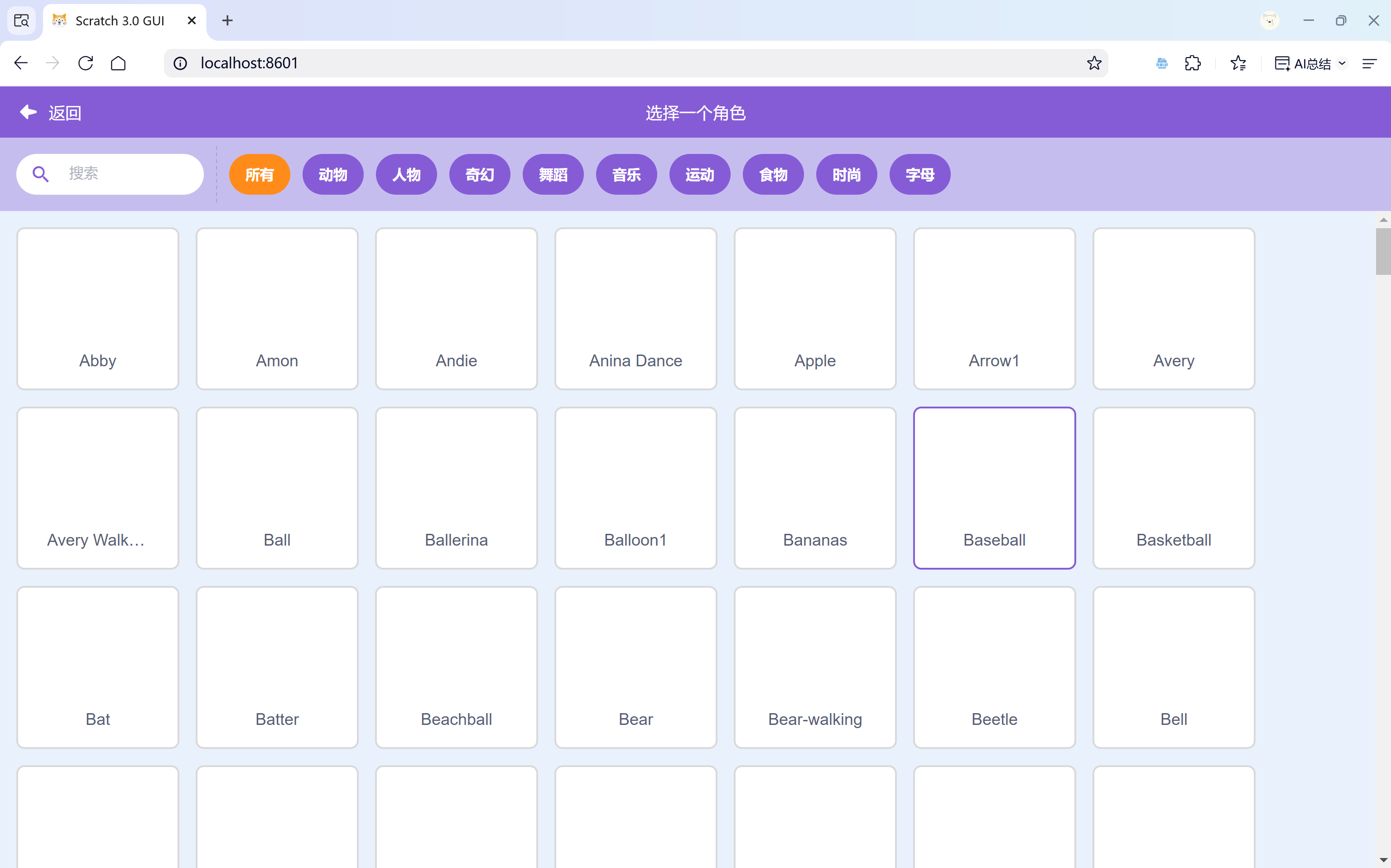The height and width of the screenshot is (868, 1391).
Task: Open the browser extensions puzzle icon
Action: [1192, 63]
